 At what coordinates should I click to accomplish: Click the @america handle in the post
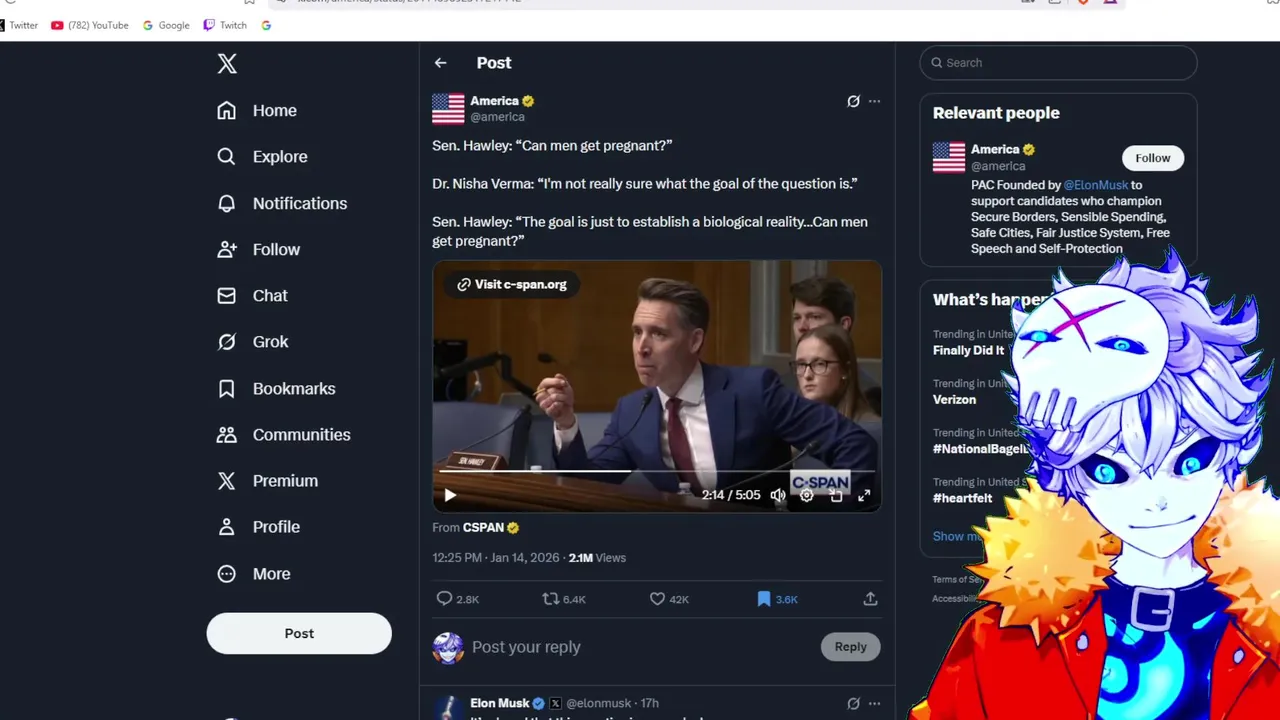(497, 117)
